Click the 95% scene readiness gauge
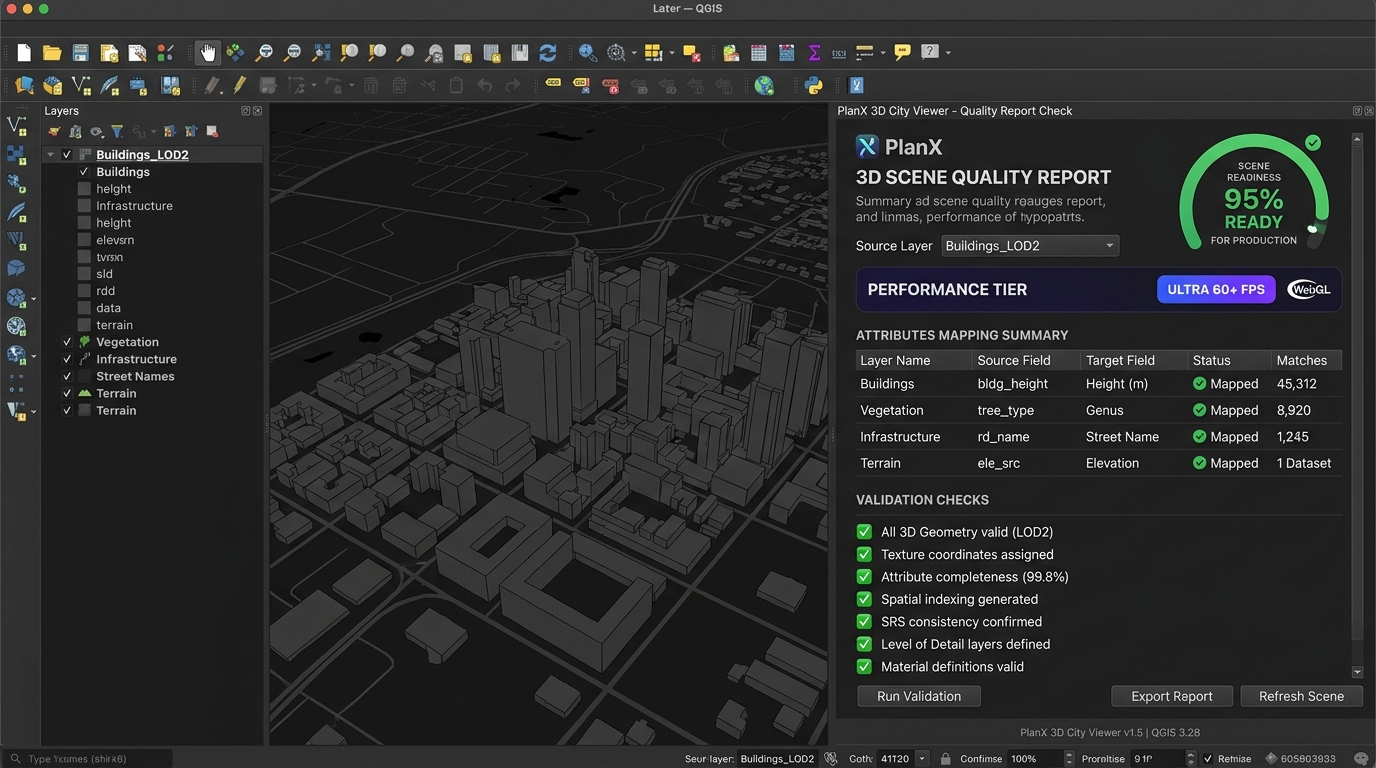The image size is (1376, 768). pos(1254,194)
